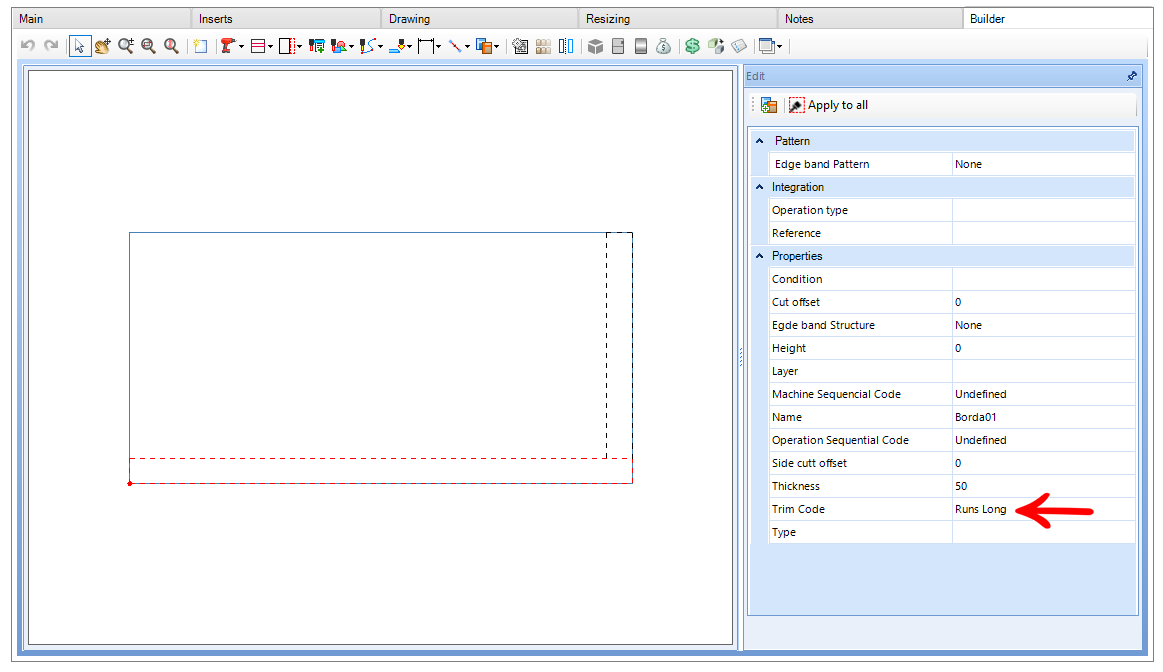
Task: Click the Operation type value field
Action: (1044, 210)
